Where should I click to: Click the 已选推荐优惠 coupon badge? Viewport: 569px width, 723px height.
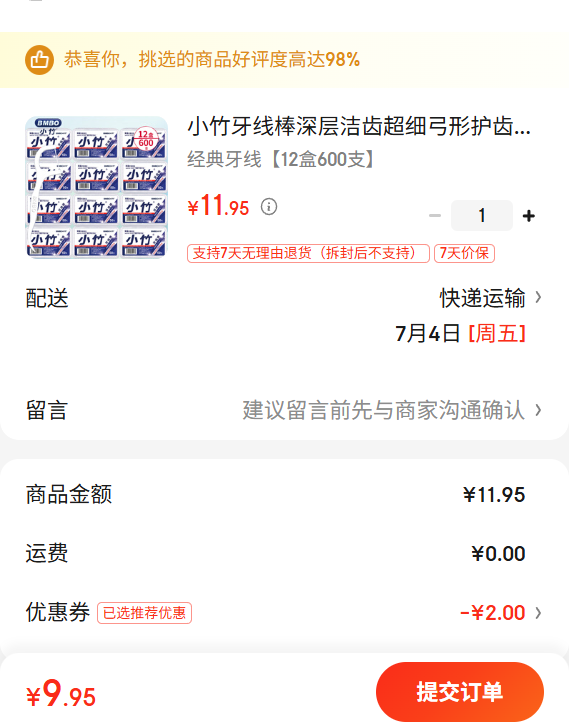[144, 613]
